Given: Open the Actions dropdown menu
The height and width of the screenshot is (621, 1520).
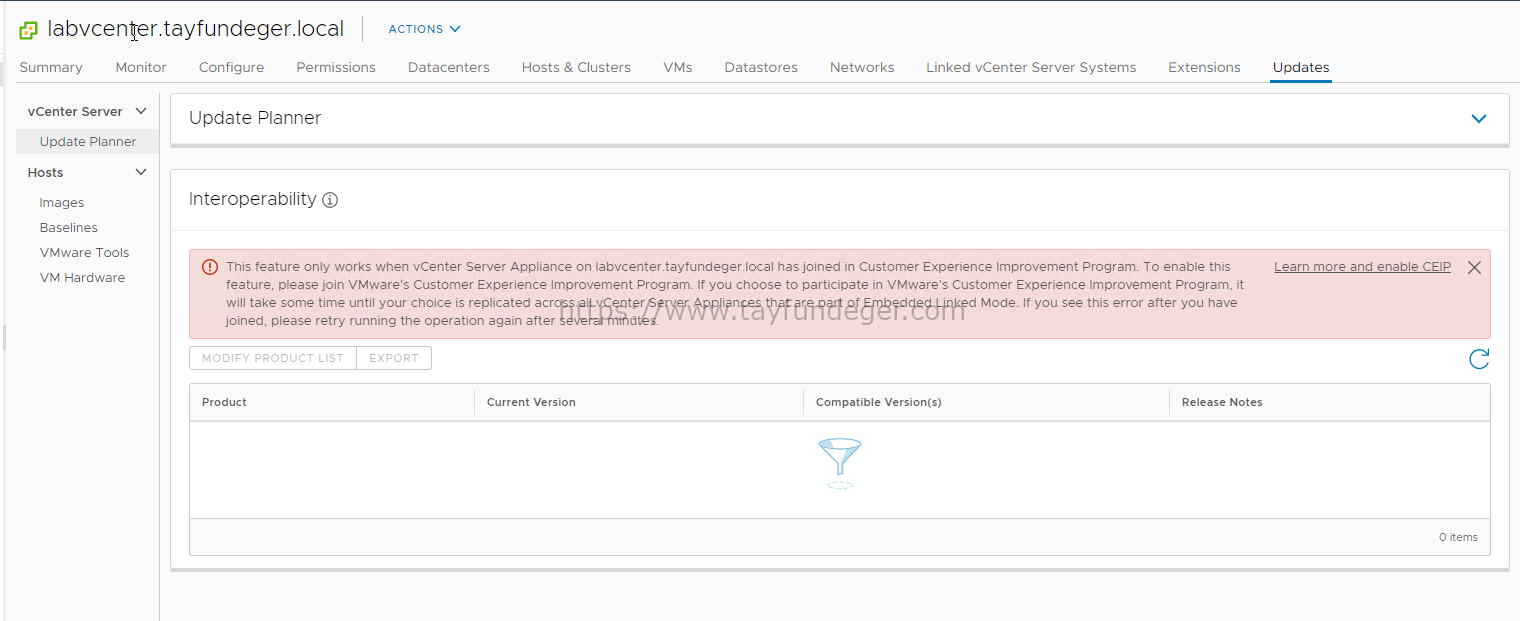Looking at the screenshot, I should point(424,29).
